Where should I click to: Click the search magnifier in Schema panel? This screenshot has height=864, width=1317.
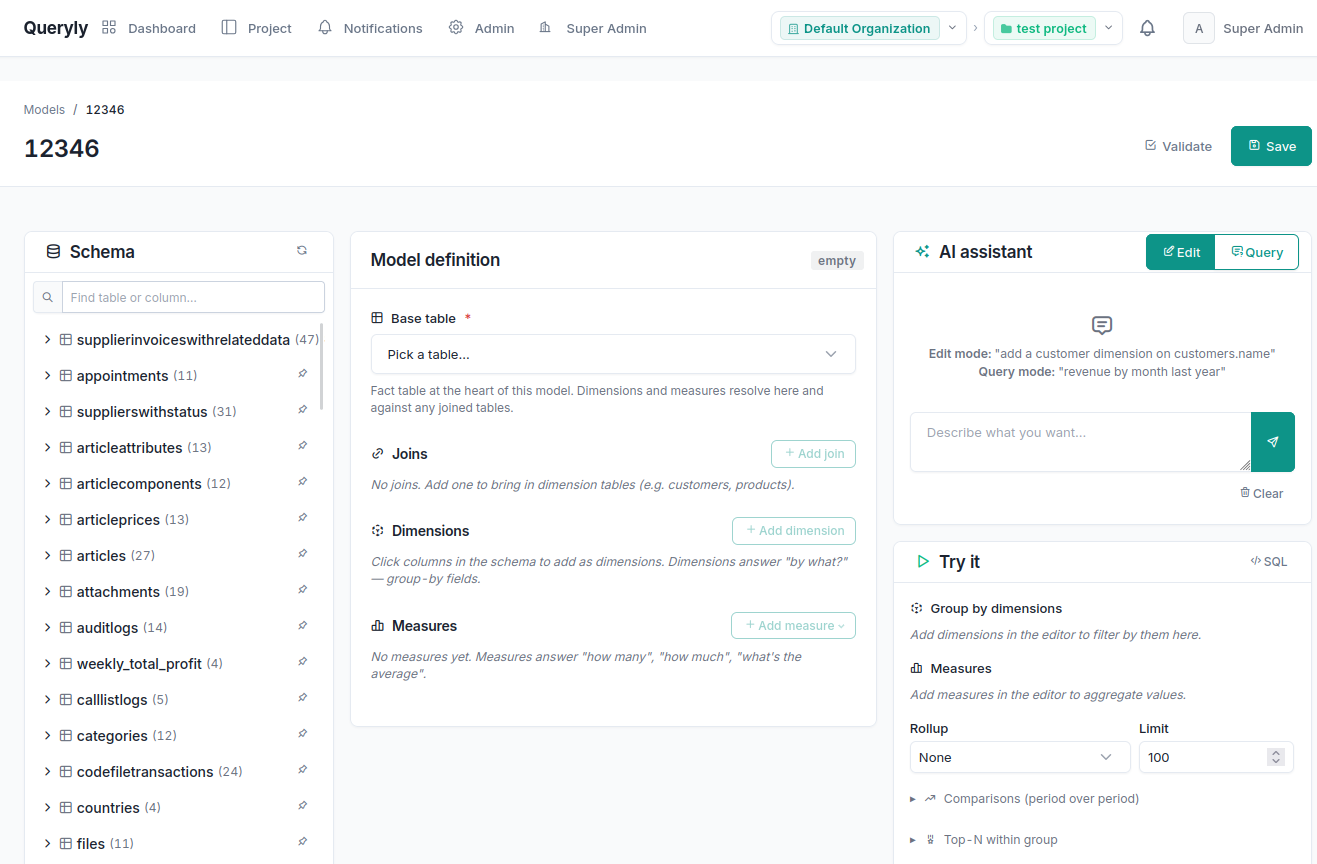pyautogui.click(x=47, y=297)
